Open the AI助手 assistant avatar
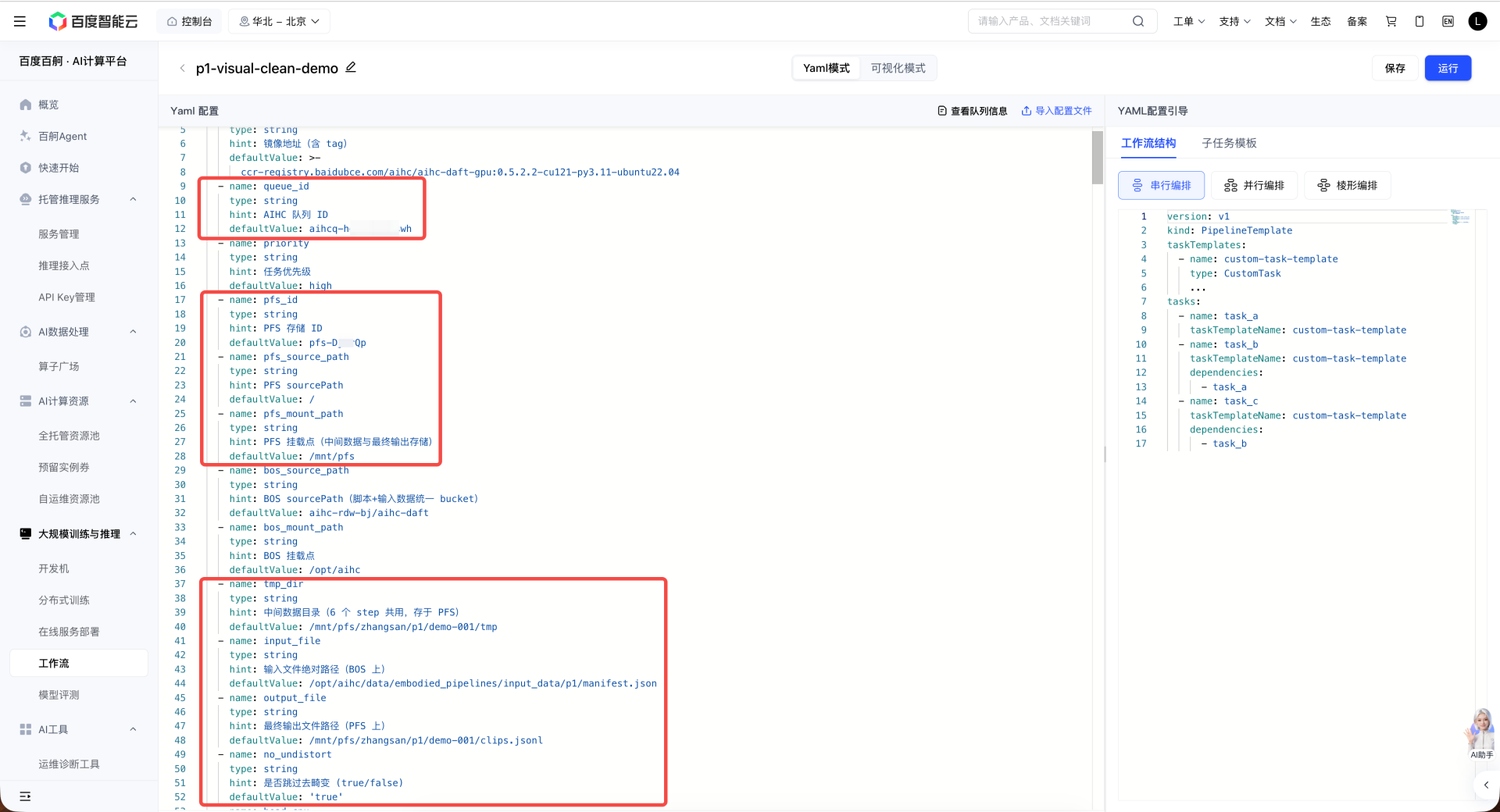The width and height of the screenshot is (1500, 812). pos(1481,734)
